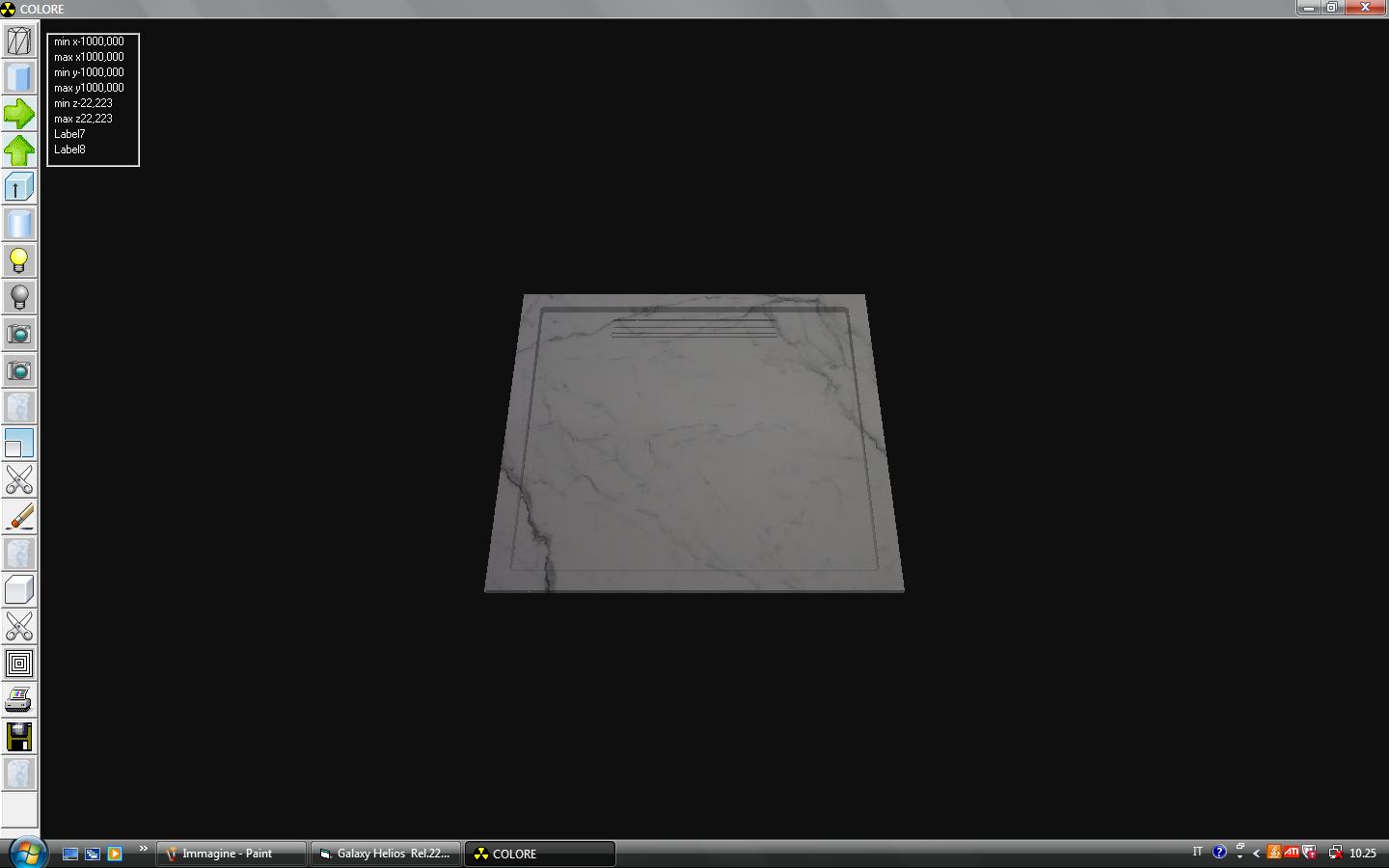Screen dimensions: 1389x868
Task: Select the paintbrush tool
Action: click(x=19, y=517)
